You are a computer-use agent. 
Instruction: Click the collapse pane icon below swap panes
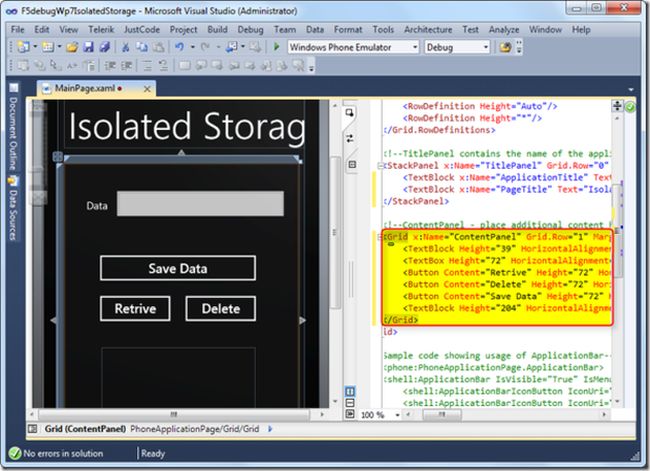[x=352, y=165]
